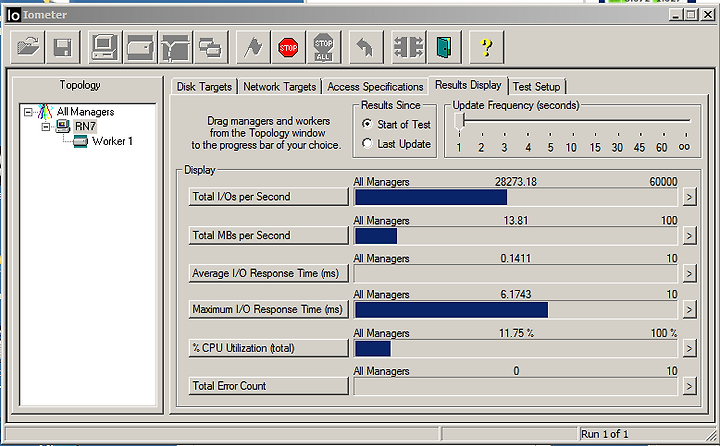Open arrow next to Total MBs bar
This screenshot has width=720, height=446.
tap(689, 236)
